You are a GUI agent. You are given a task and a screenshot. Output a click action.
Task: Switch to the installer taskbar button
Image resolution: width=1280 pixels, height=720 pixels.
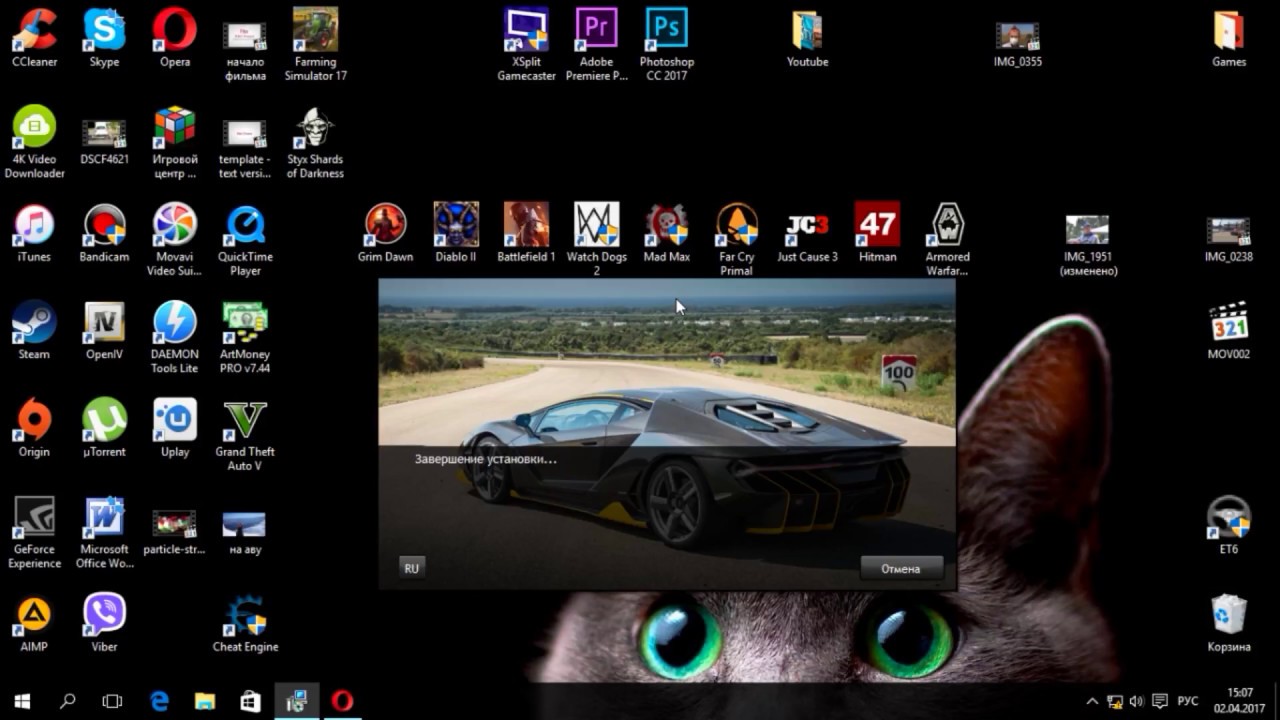pos(297,701)
